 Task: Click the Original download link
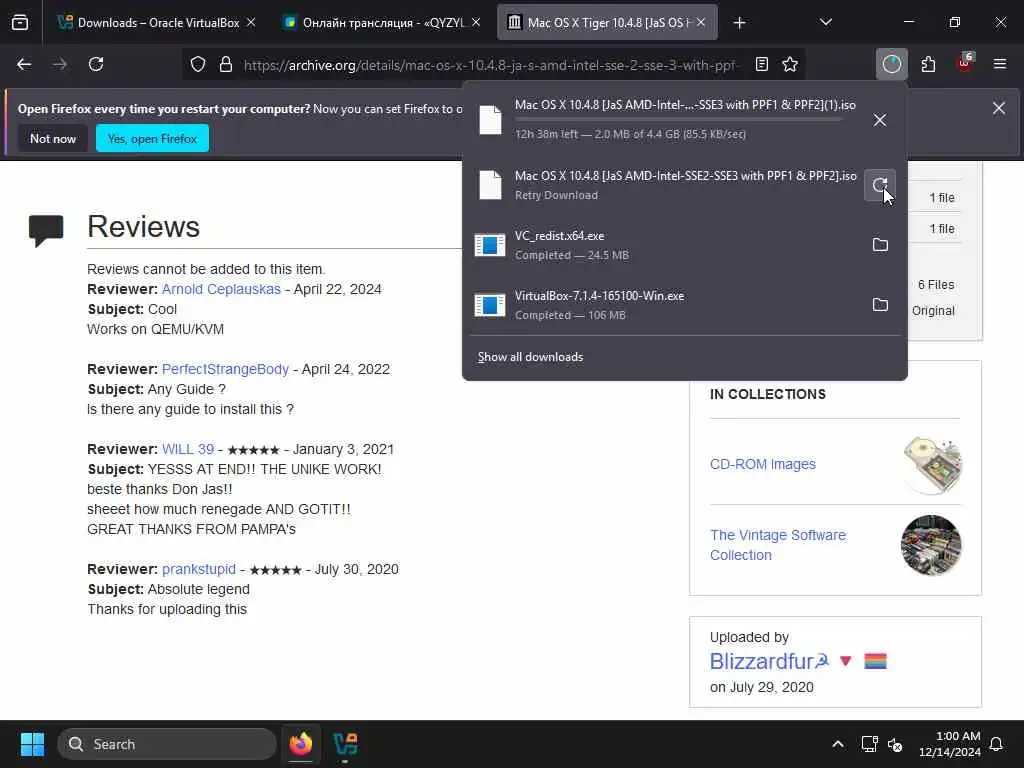pos(933,311)
